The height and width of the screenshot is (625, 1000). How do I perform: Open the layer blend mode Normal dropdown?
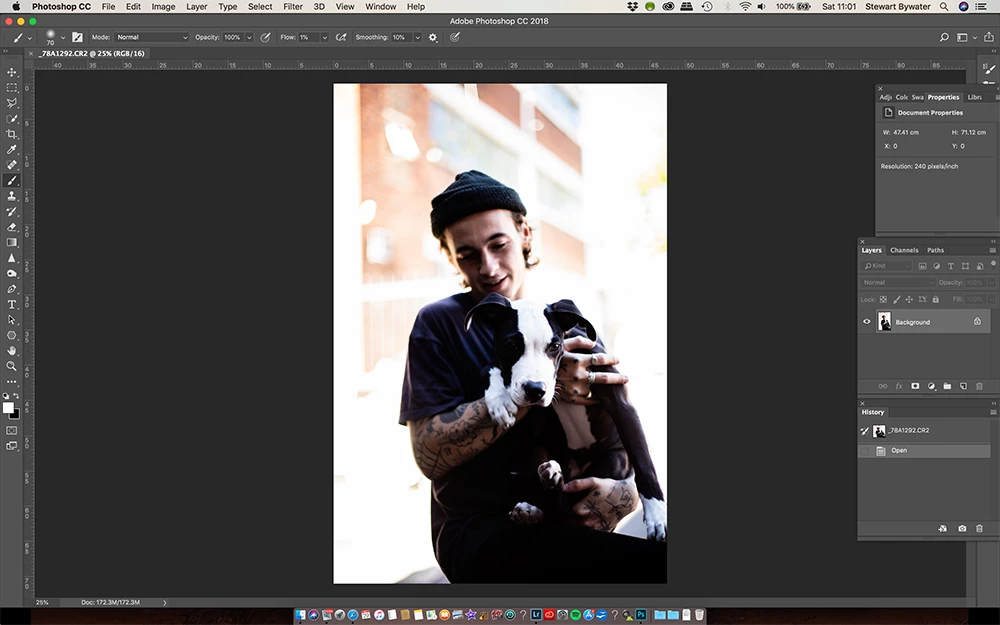click(898, 282)
